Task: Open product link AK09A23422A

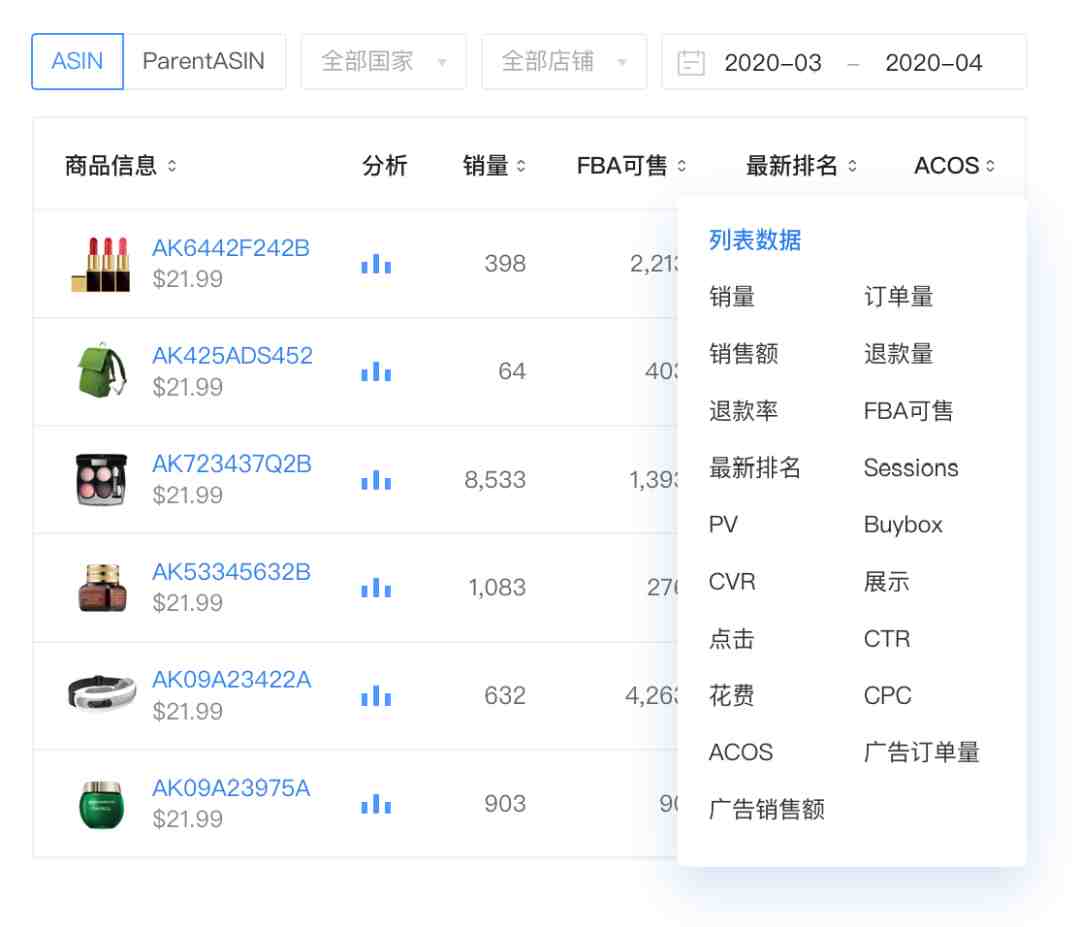Action: (231, 680)
